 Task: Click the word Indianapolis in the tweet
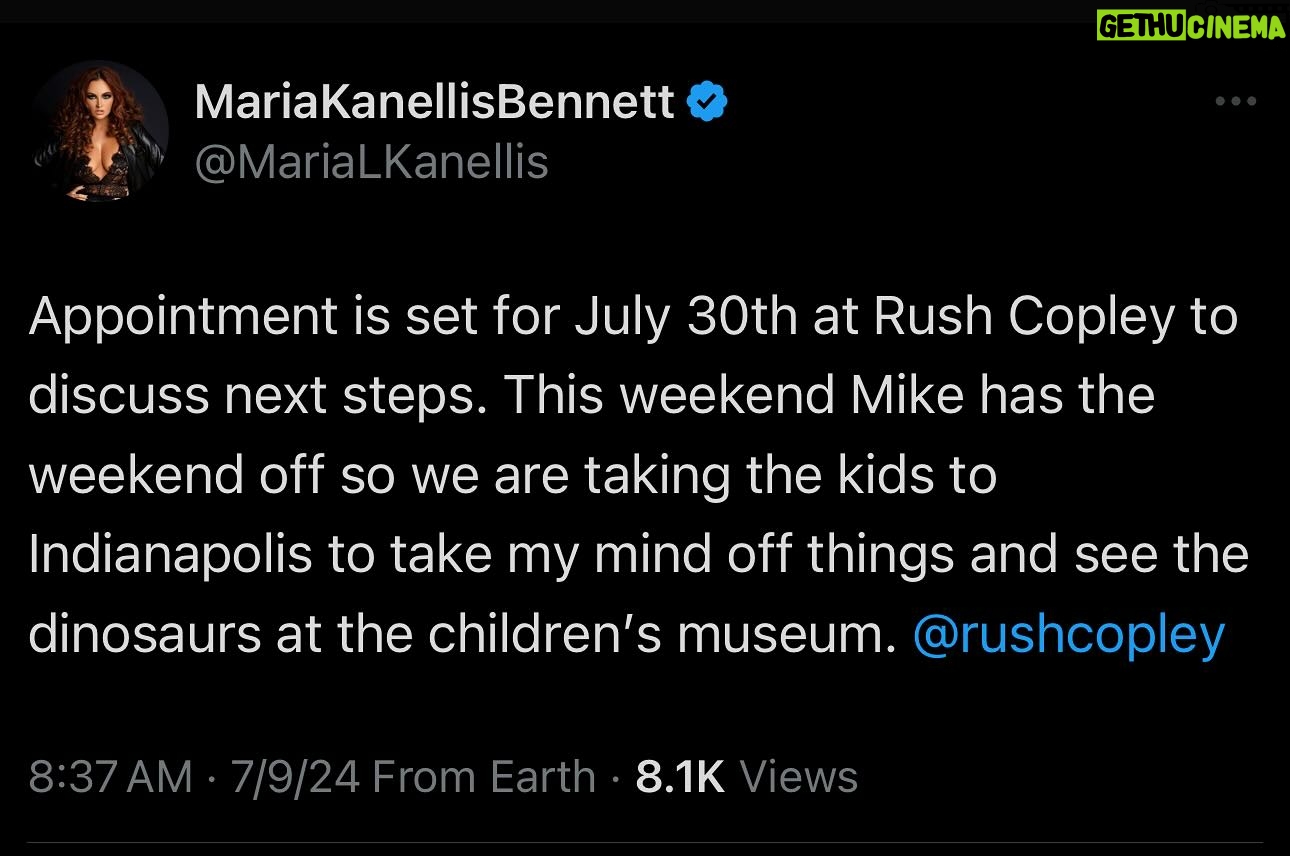point(170,555)
